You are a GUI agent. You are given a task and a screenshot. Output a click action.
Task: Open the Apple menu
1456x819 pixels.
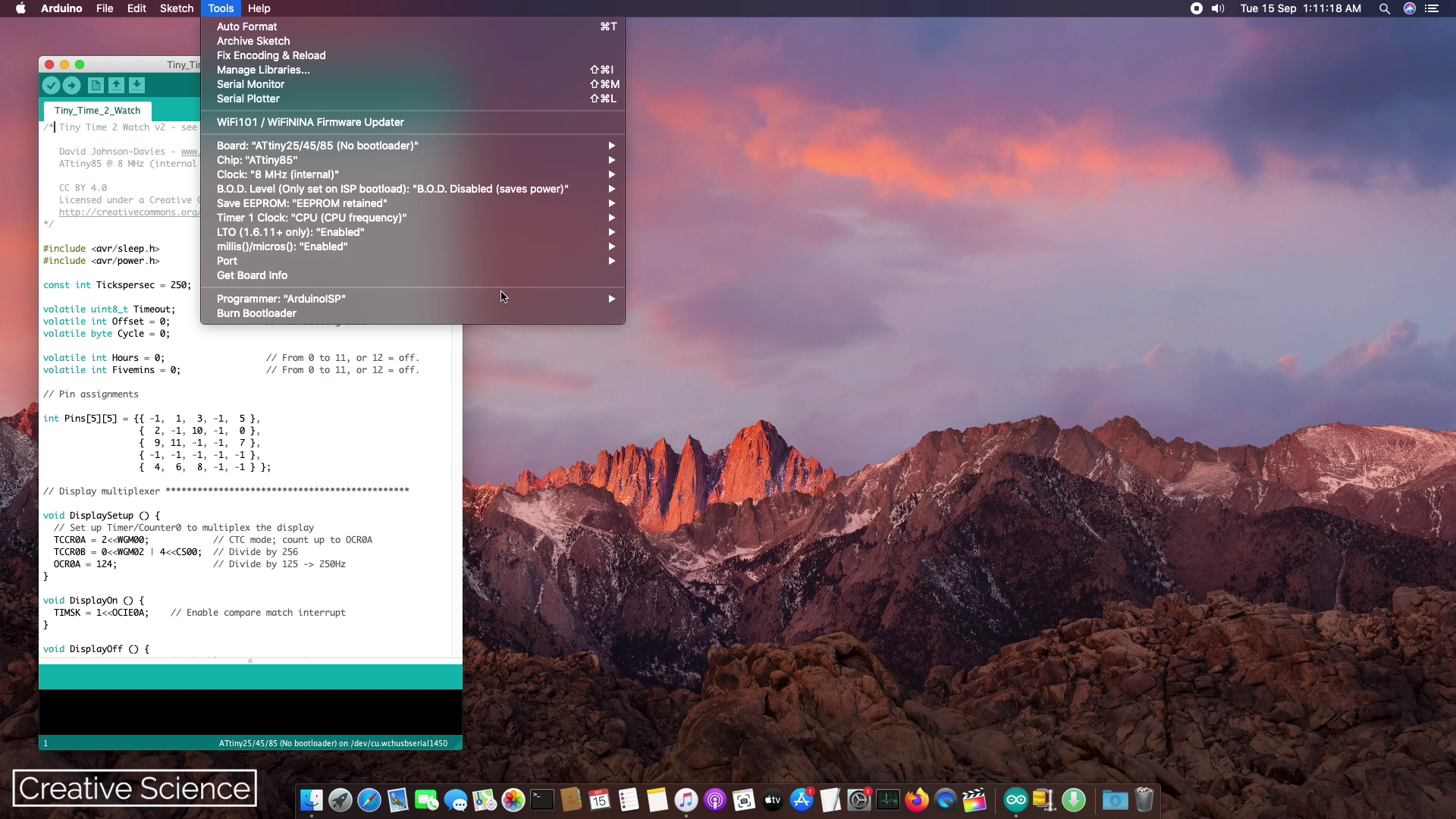(20, 8)
